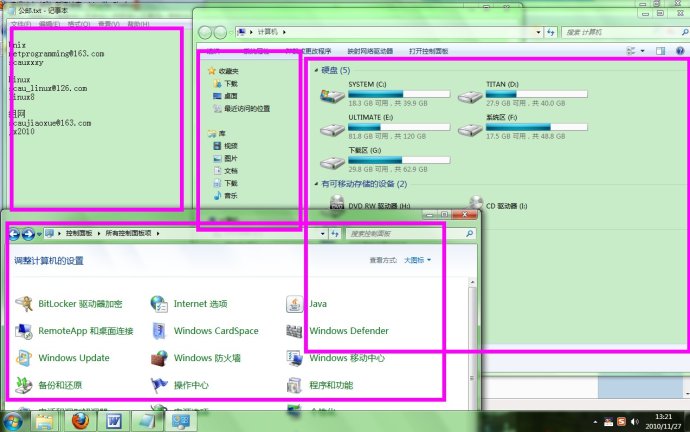690x432 pixels.
Task: Open the Control Panel address history dropdown
Action: [x=323, y=234]
